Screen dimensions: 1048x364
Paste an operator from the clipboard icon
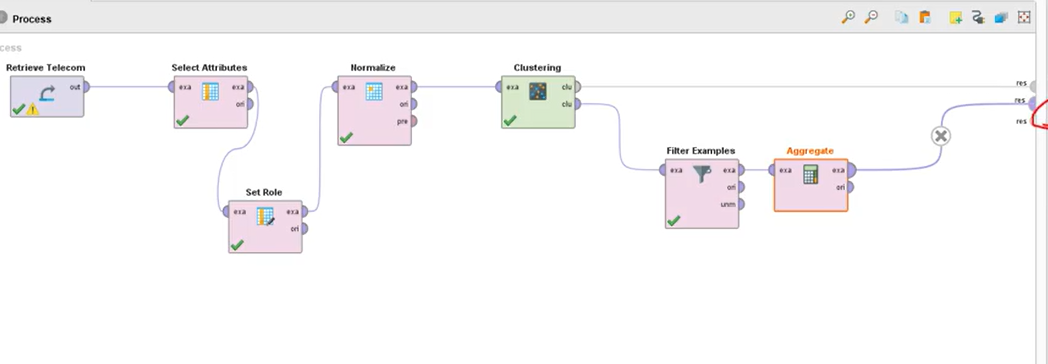click(x=925, y=17)
